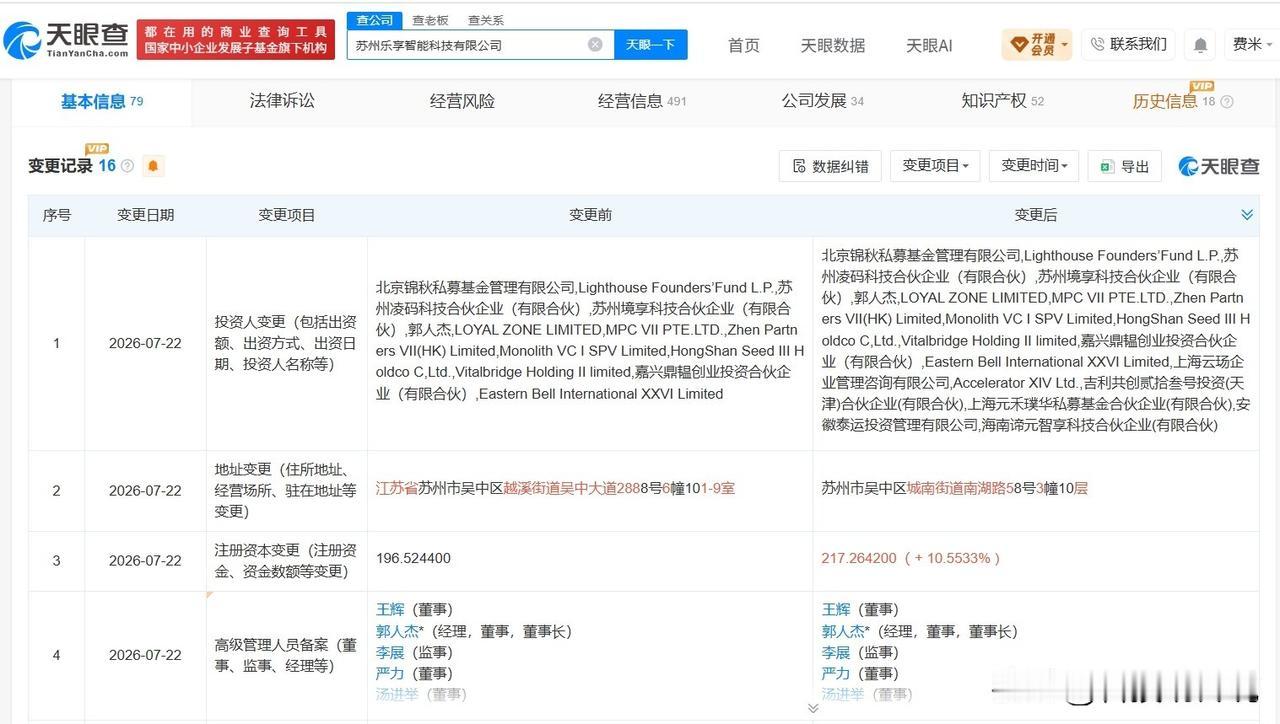Click the 序号 column header

[57, 215]
